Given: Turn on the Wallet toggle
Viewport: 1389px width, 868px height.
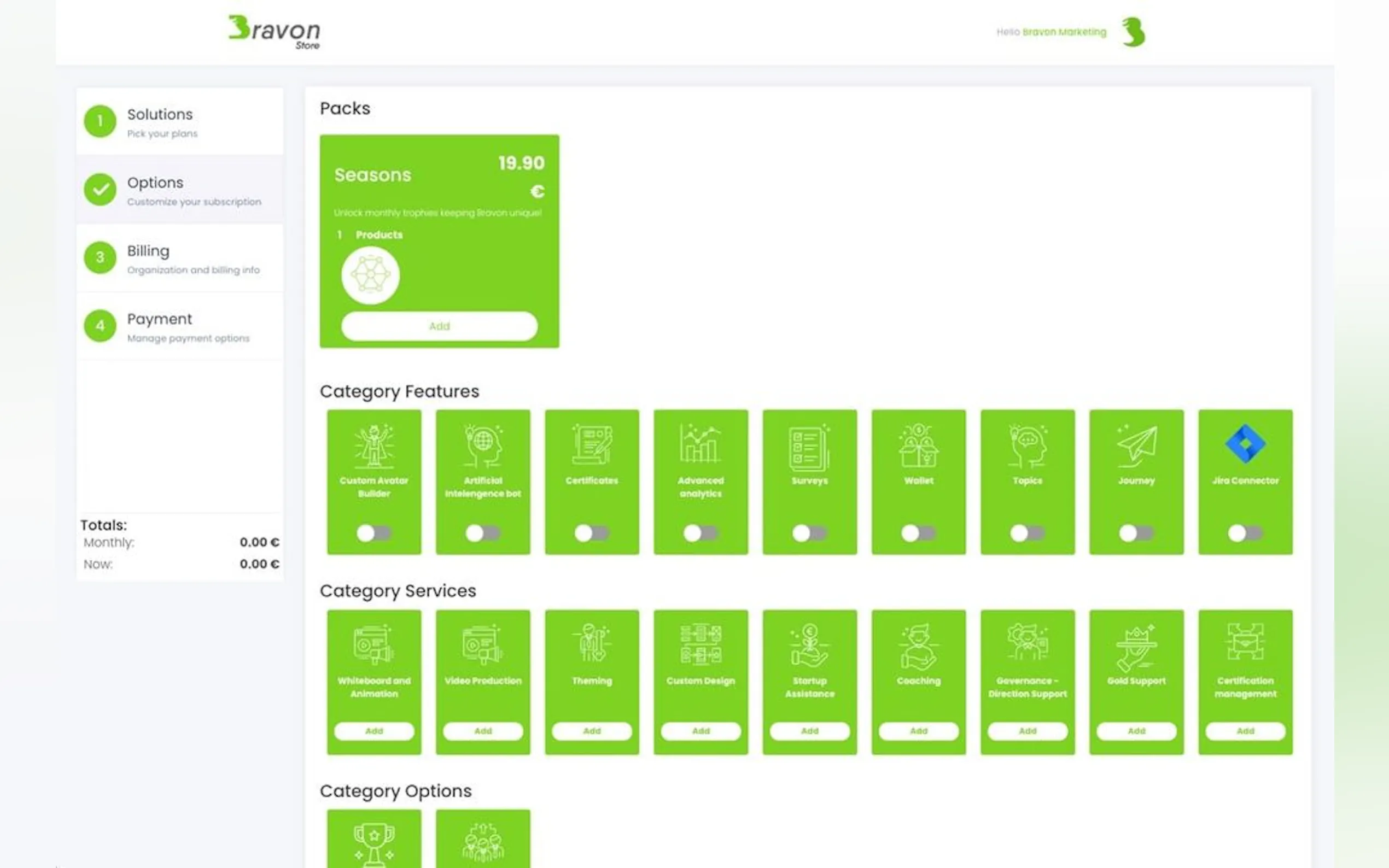Looking at the screenshot, I should coord(918,533).
